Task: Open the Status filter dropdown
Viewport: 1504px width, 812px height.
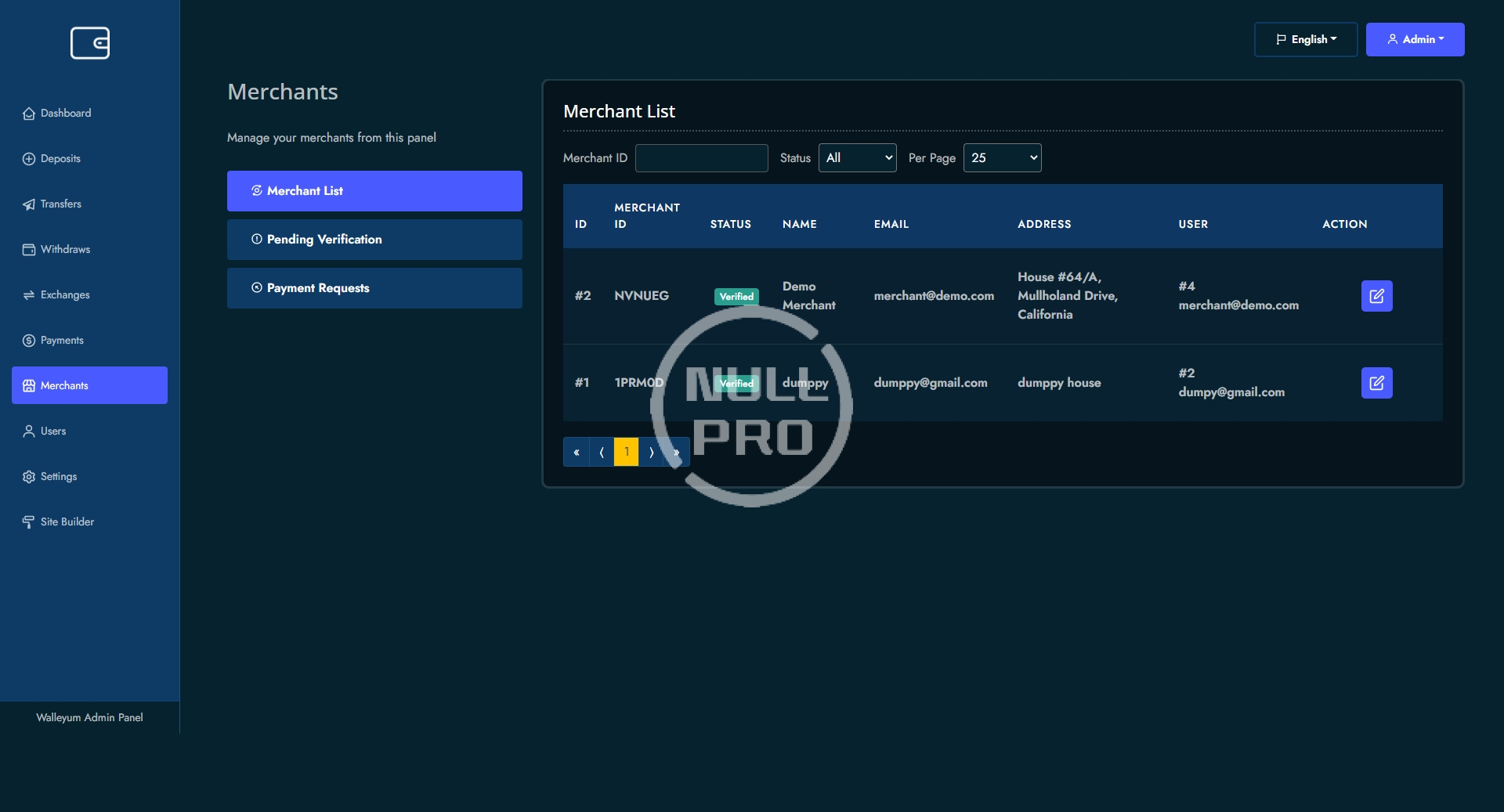Action: 857,158
